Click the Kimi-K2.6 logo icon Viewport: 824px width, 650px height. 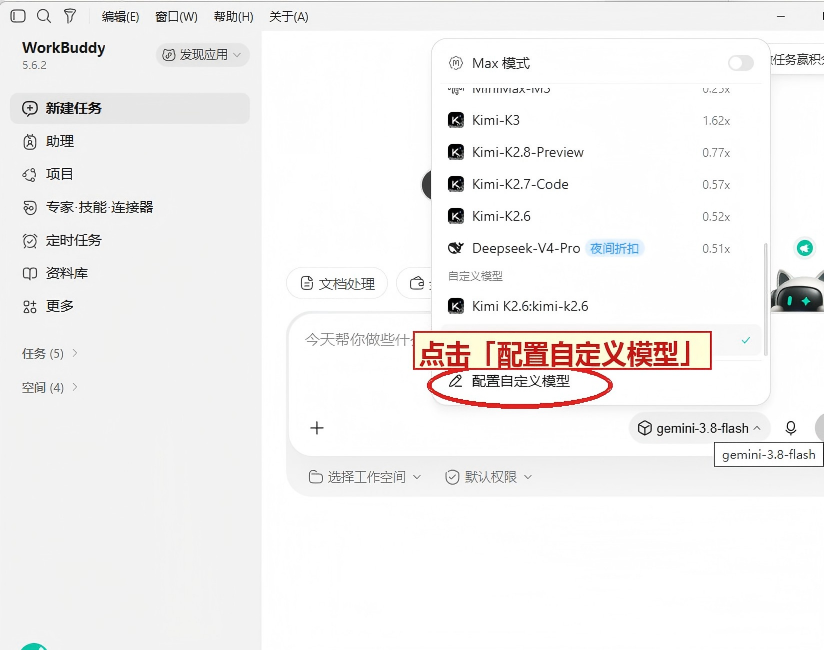point(456,216)
